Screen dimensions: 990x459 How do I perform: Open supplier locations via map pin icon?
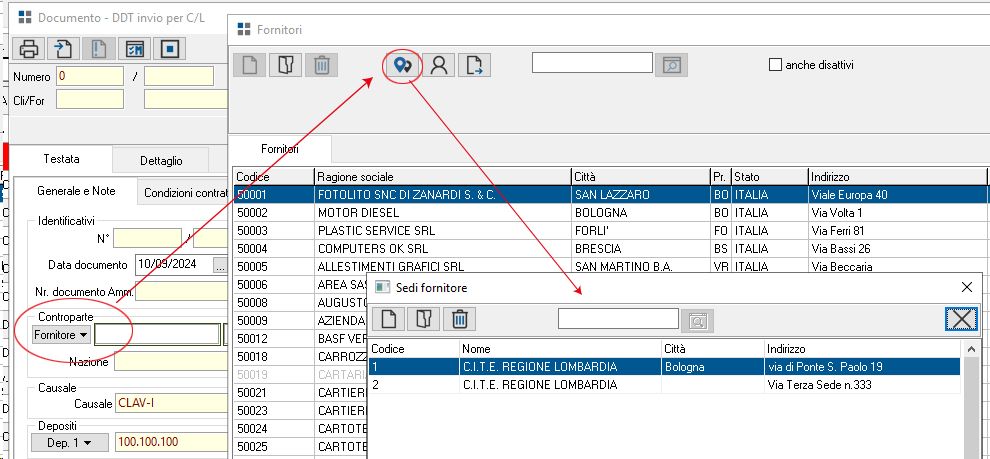tap(403, 65)
